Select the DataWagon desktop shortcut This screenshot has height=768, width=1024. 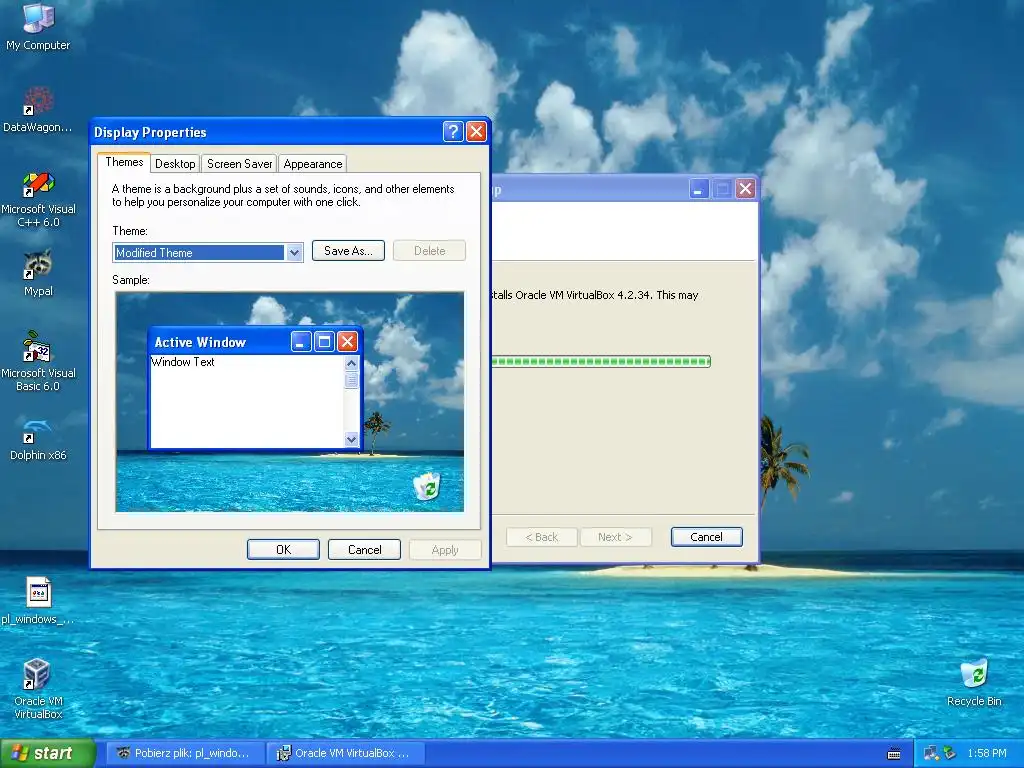(38, 110)
